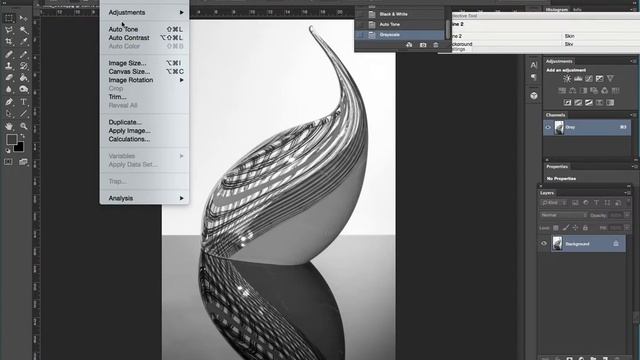Create new document from current state
Screen dimensions: 640x360
pyautogui.click(x=409, y=45)
